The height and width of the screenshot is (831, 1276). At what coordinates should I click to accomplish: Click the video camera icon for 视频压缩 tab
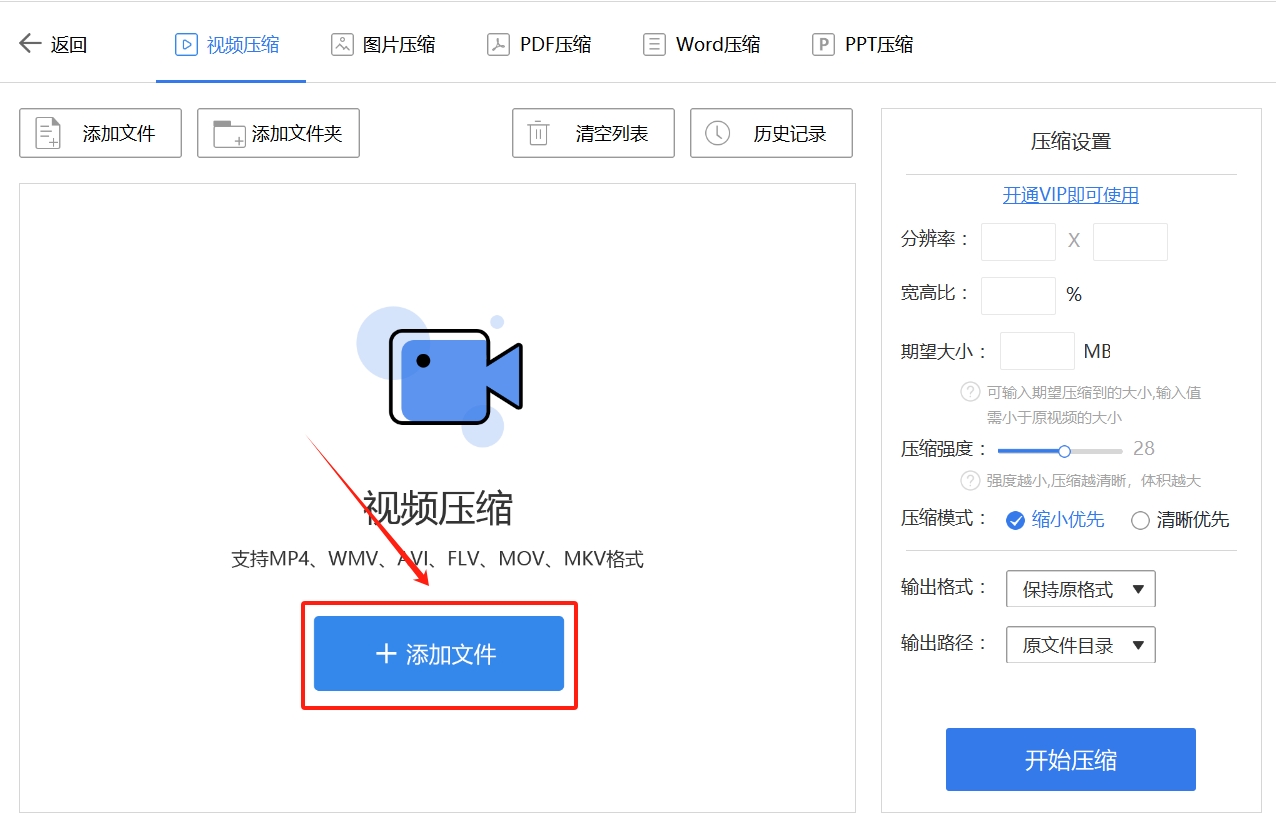[x=184, y=43]
